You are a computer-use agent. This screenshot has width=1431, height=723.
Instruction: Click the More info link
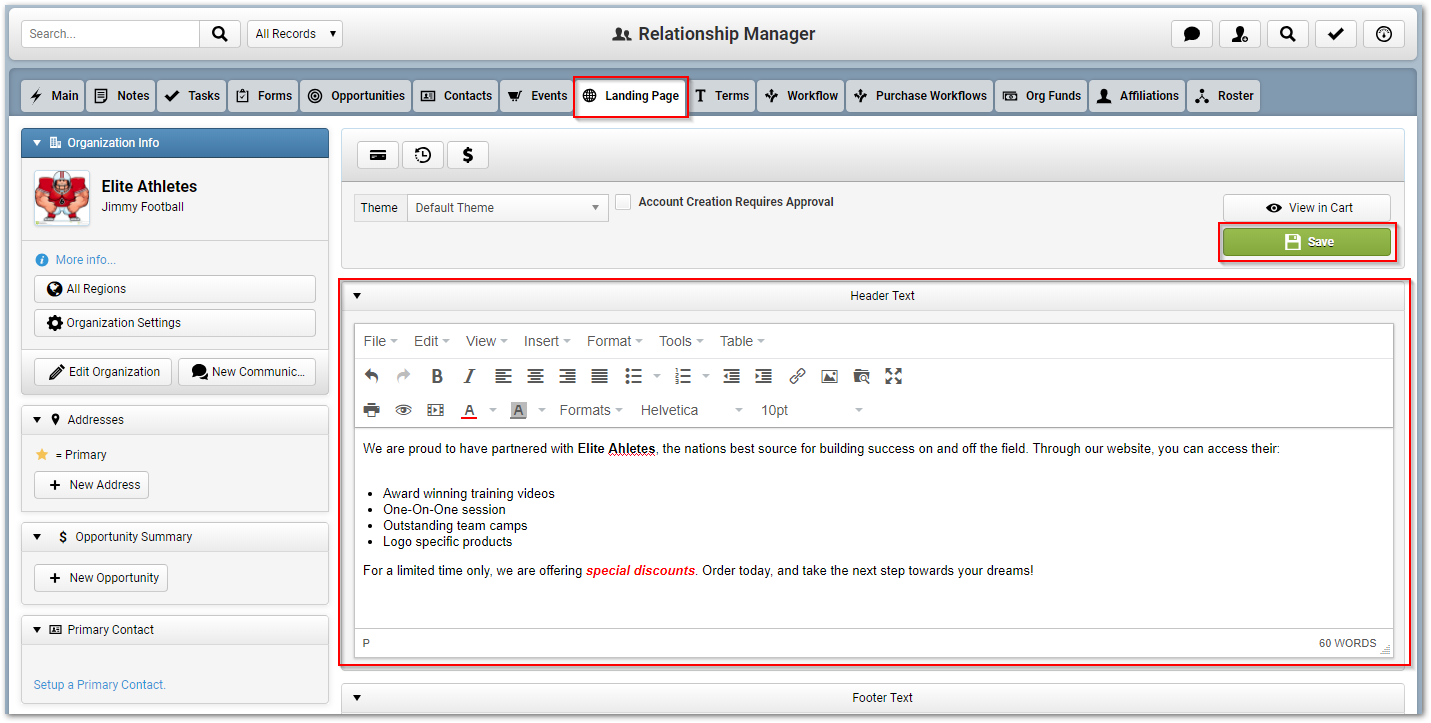point(85,260)
